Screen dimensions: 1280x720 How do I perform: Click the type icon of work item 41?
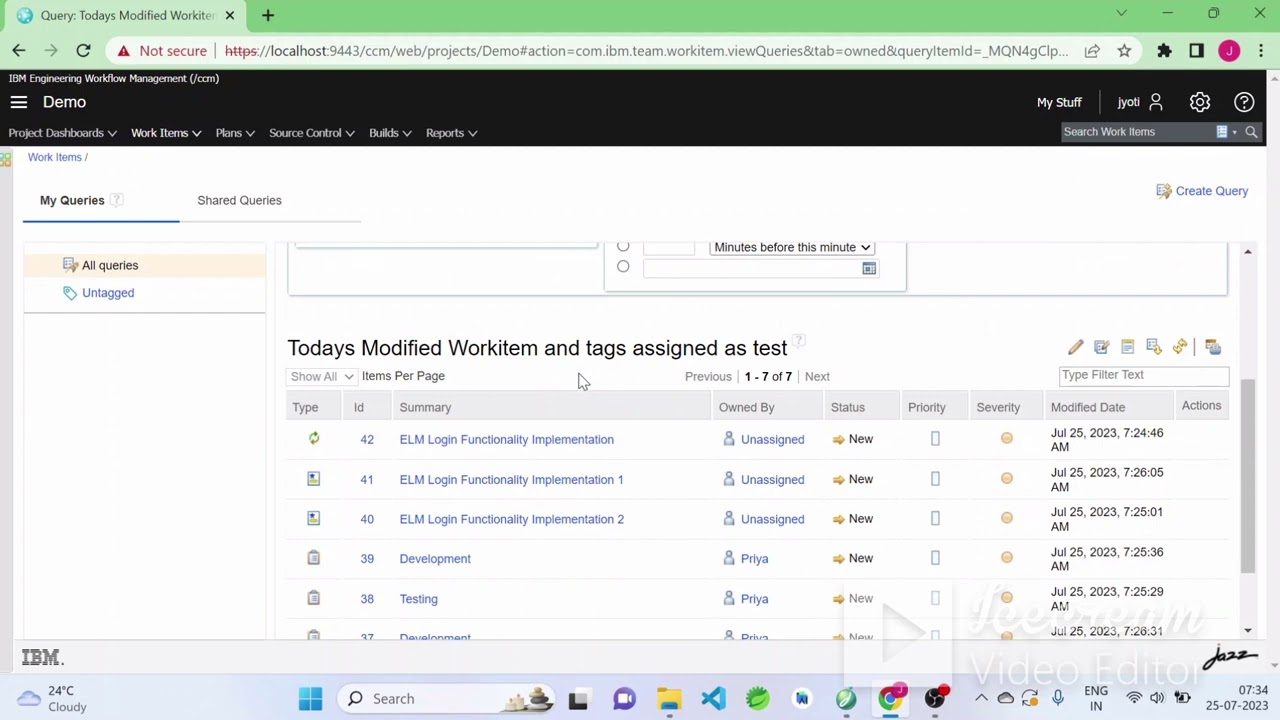(314, 479)
